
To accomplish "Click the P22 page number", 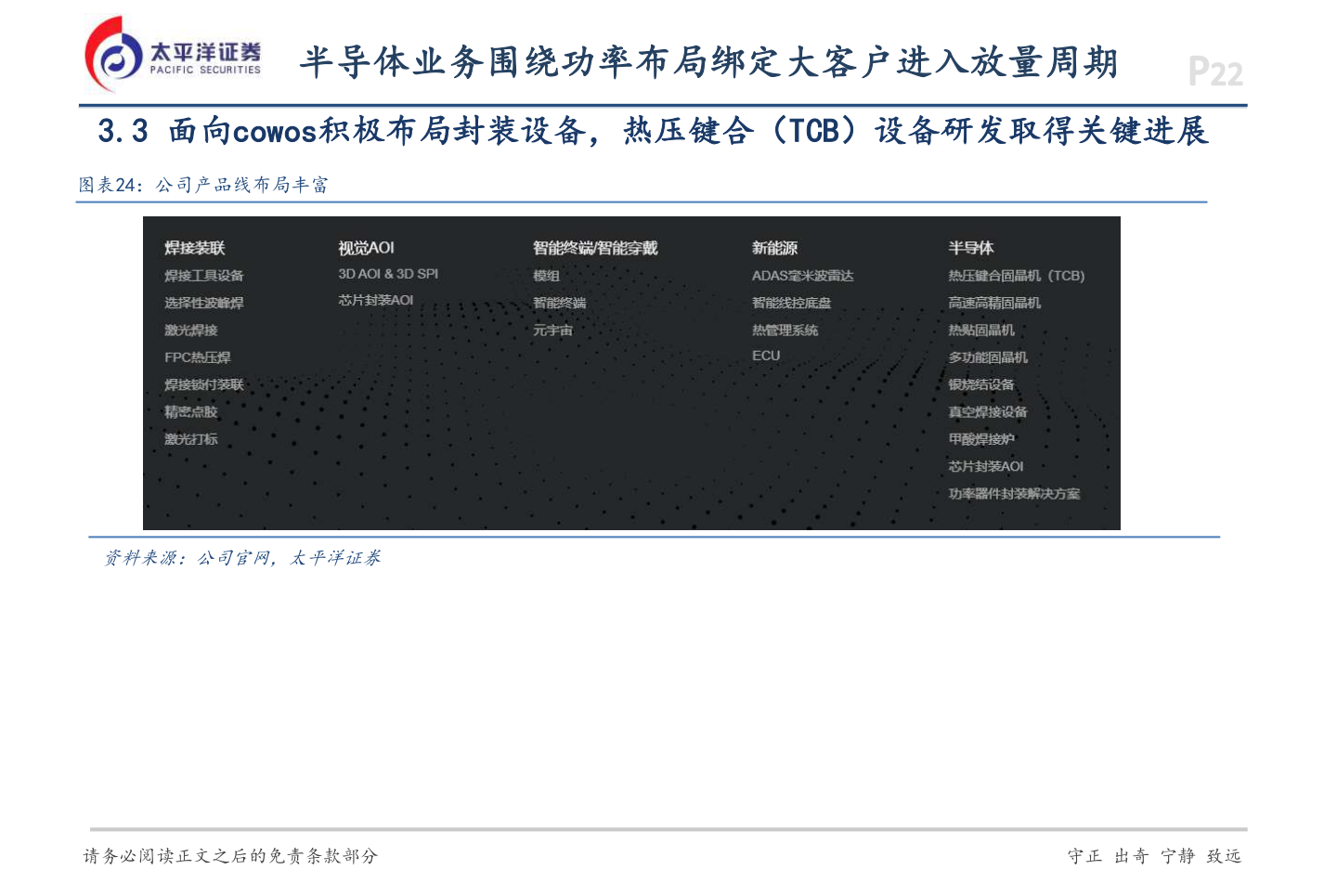I will 1217,71.
